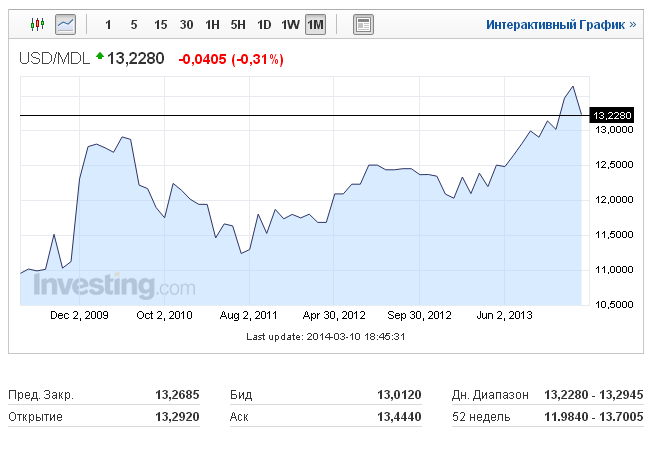Screen dimensions: 653x454
Task: Click the 11,0000 axis label
Action: (x=614, y=270)
